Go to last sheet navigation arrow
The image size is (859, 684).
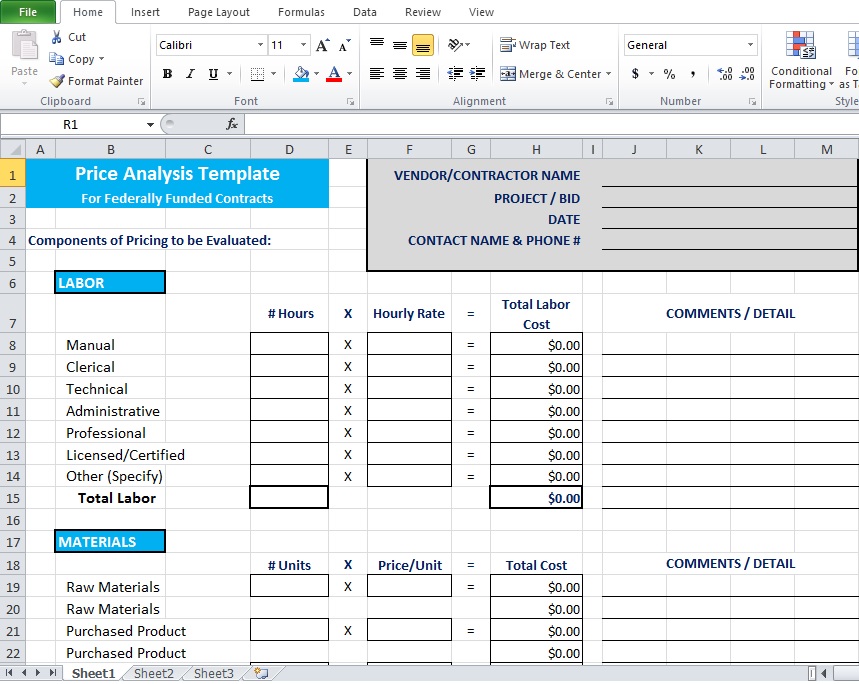pos(53,673)
